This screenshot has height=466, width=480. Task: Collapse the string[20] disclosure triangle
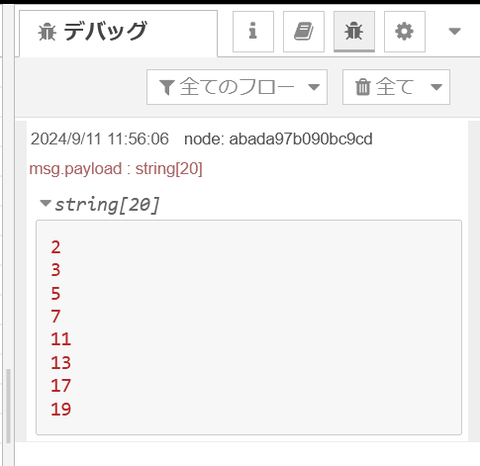(x=45, y=203)
